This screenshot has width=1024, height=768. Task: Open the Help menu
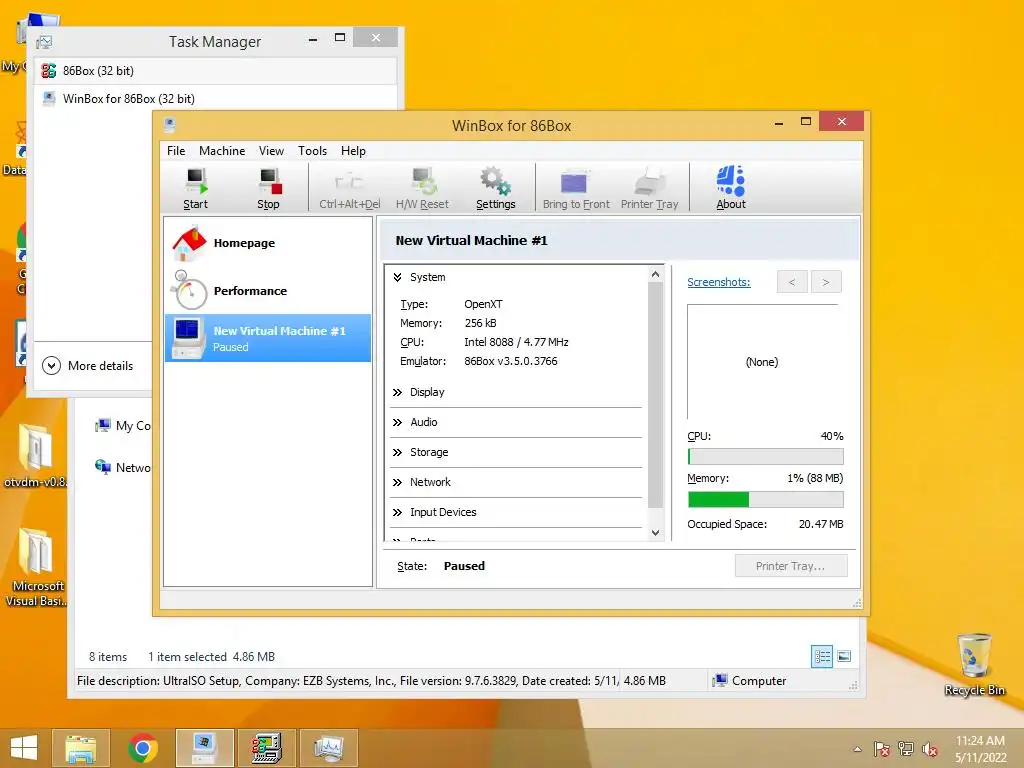[x=353, y=151]
